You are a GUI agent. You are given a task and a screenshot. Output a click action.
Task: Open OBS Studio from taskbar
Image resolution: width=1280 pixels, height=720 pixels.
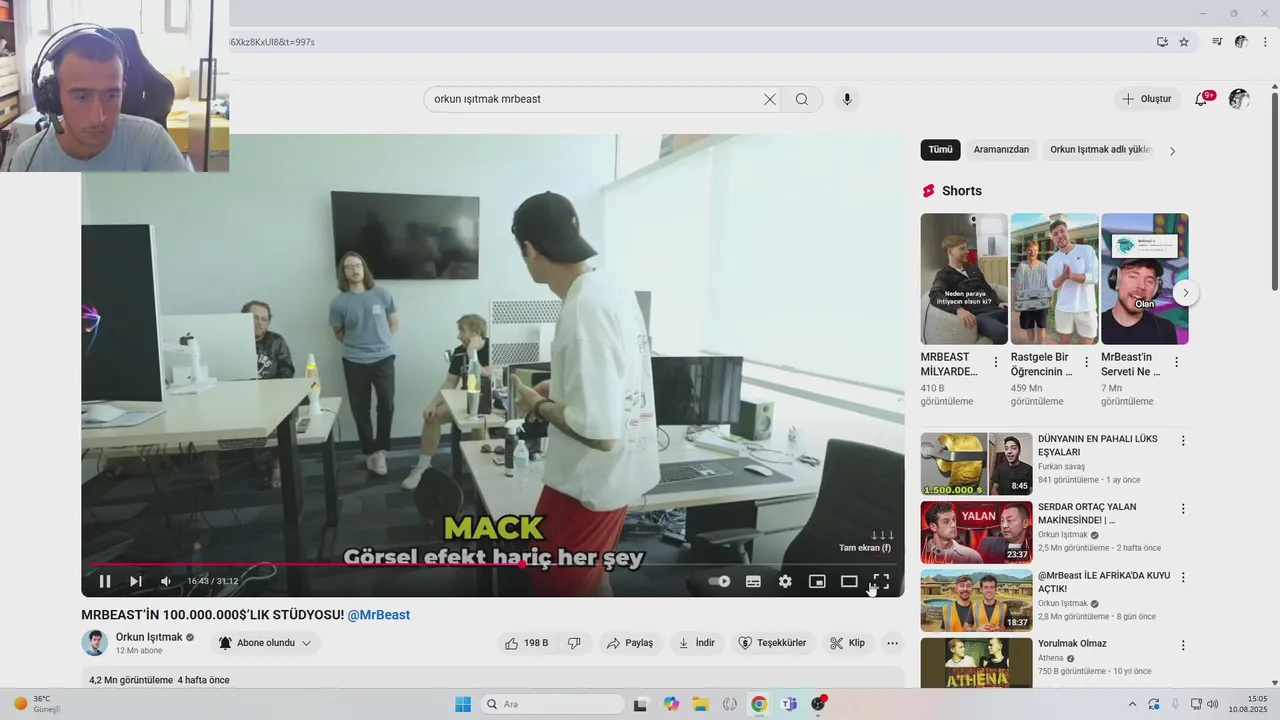[819, 704]
